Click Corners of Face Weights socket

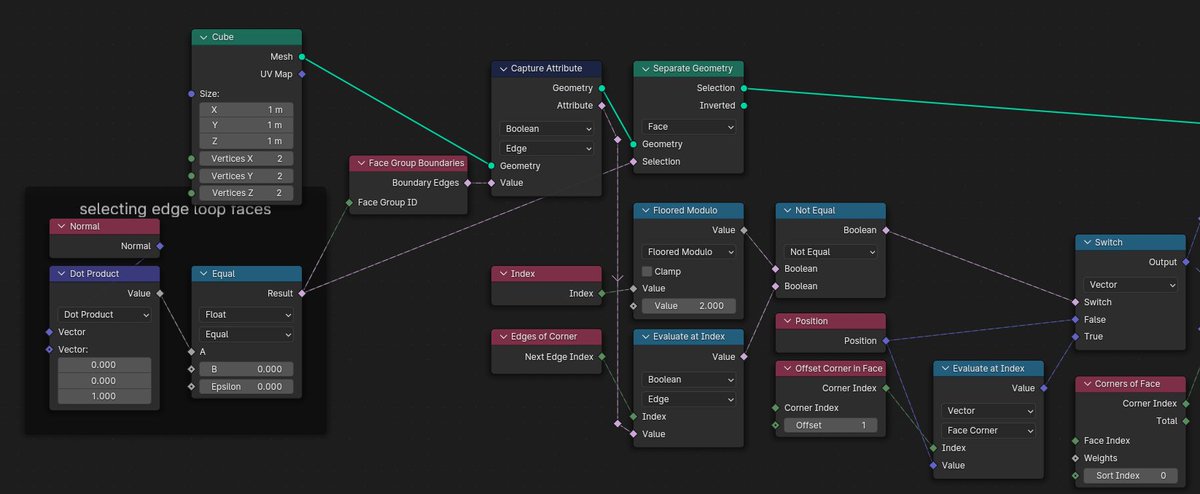1076,458
